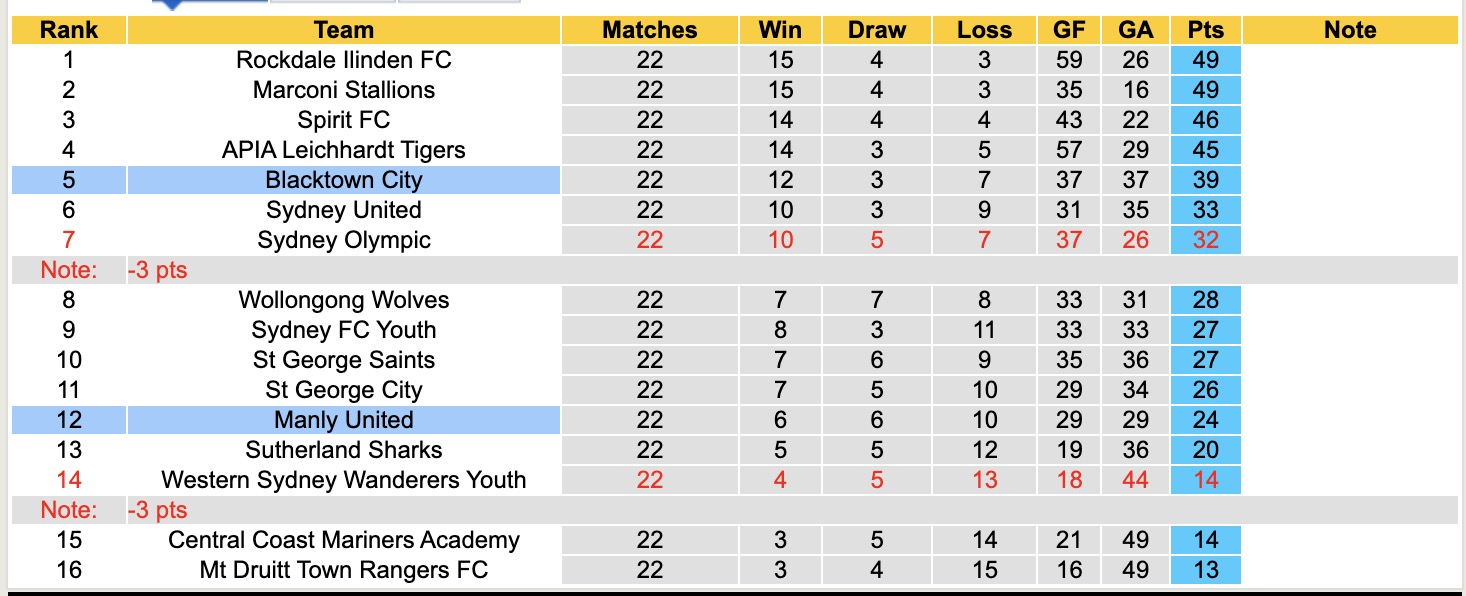Click the GF column header
Viewport: 1466px width, 596px height.
click(x=1069, y=30)
